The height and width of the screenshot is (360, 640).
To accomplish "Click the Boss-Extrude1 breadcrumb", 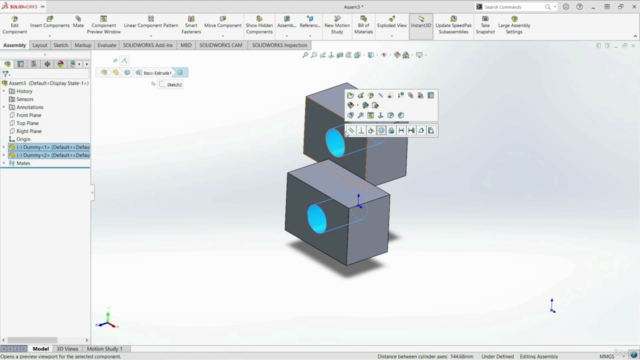I will (x=154, y=73).
